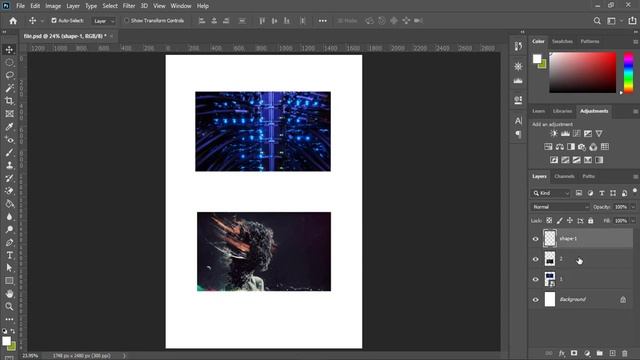Add a Brightness/Contrast adjustment

click(x=554, y=133)
